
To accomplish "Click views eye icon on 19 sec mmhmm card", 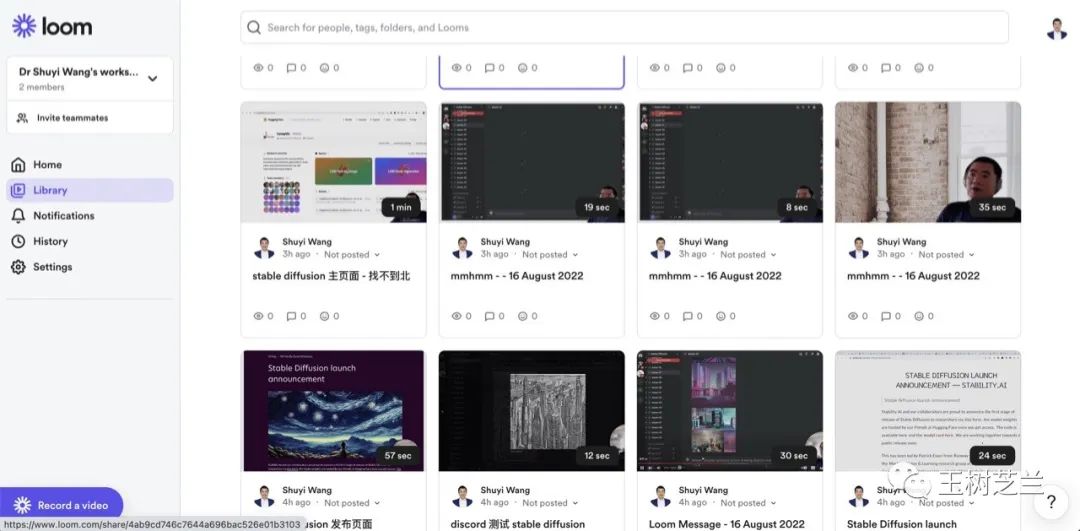I will pyautogui.click(x=457, y=316).
